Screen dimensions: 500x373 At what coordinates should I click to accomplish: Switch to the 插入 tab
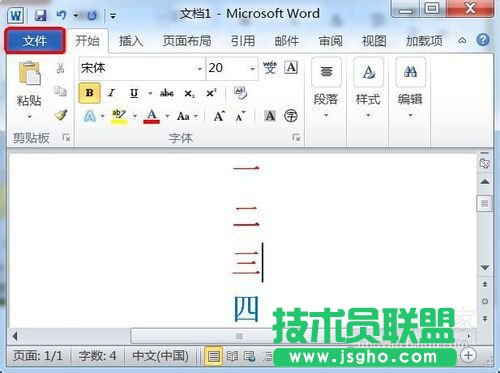[x=131, y=41]
